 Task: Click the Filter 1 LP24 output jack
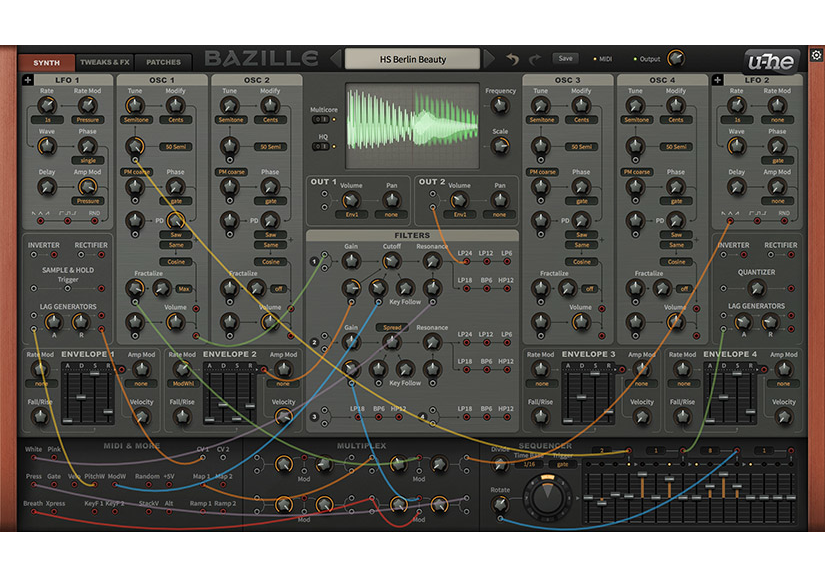pos(466,261)
